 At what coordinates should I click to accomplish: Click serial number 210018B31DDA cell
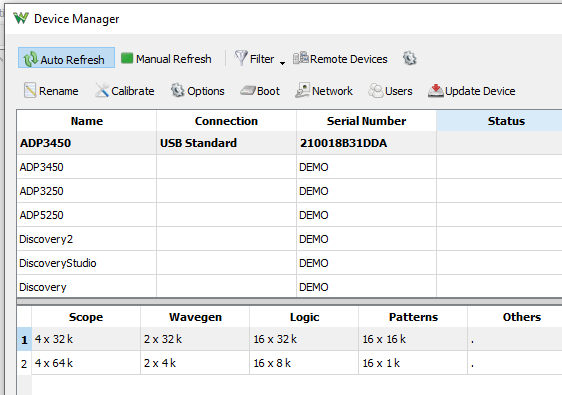click(x=366, y=143)
